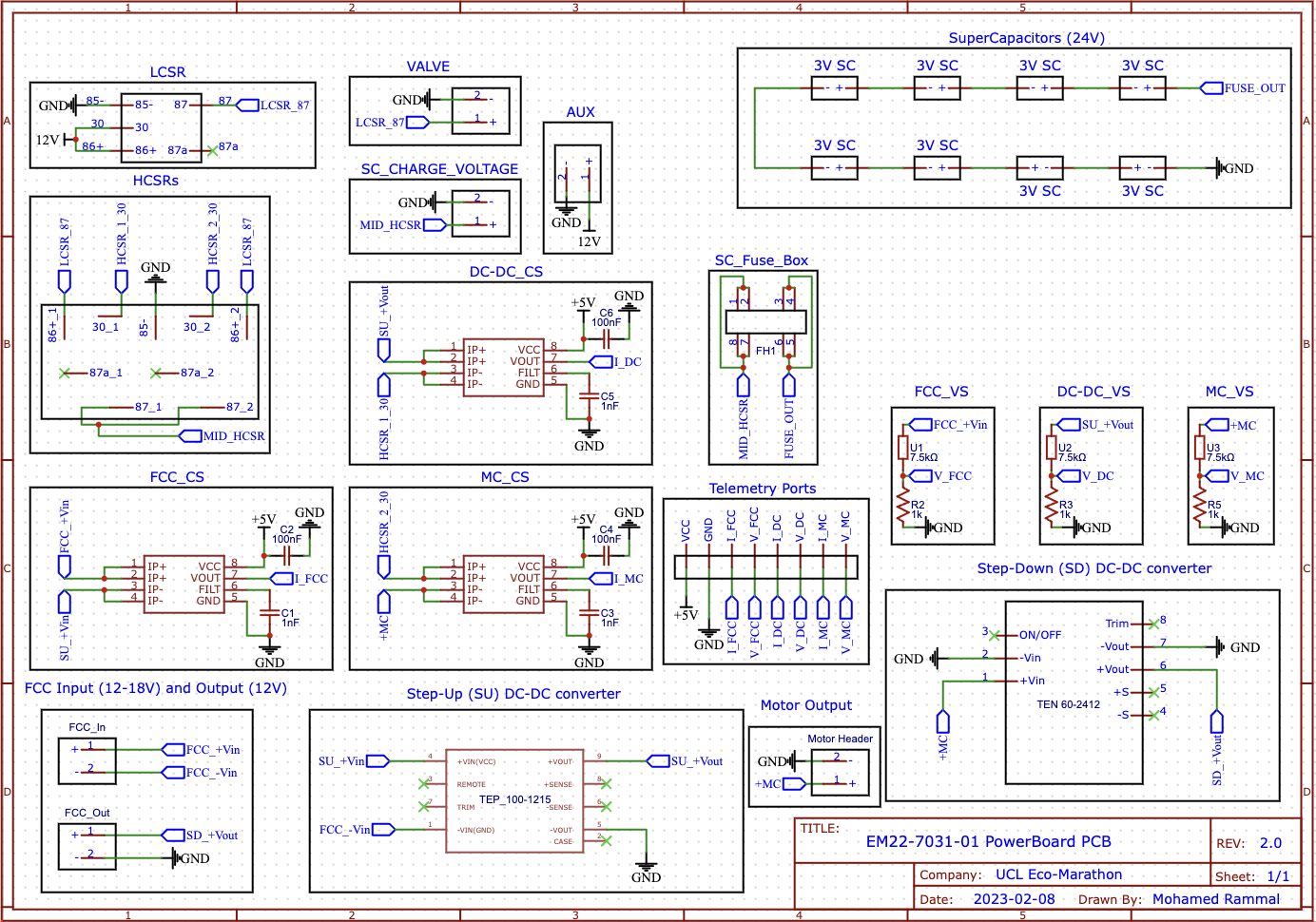Click the Trim pin on TEN 60-2412
This screenshot has width=1316, height=922.
pyautogui.click(x=1117, y=624)
